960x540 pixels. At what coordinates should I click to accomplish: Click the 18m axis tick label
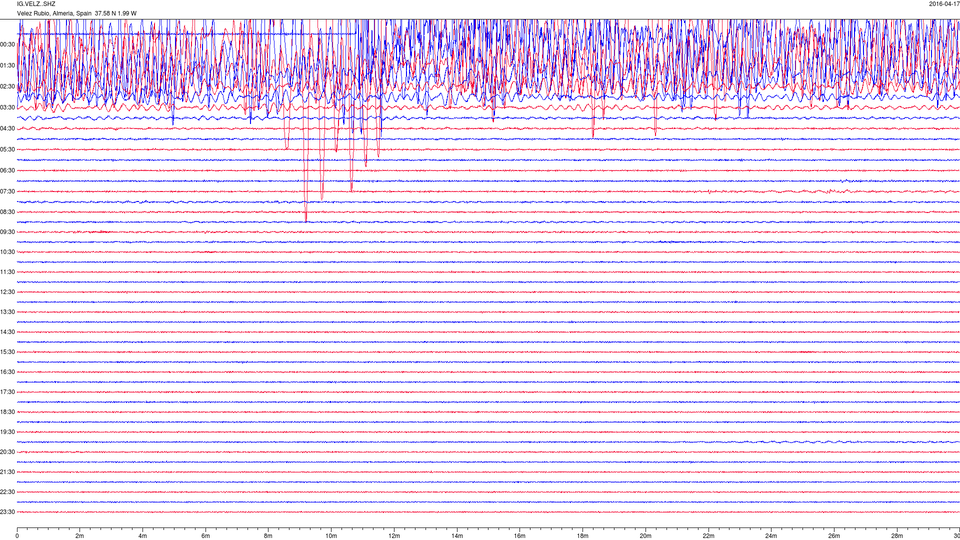583,536
